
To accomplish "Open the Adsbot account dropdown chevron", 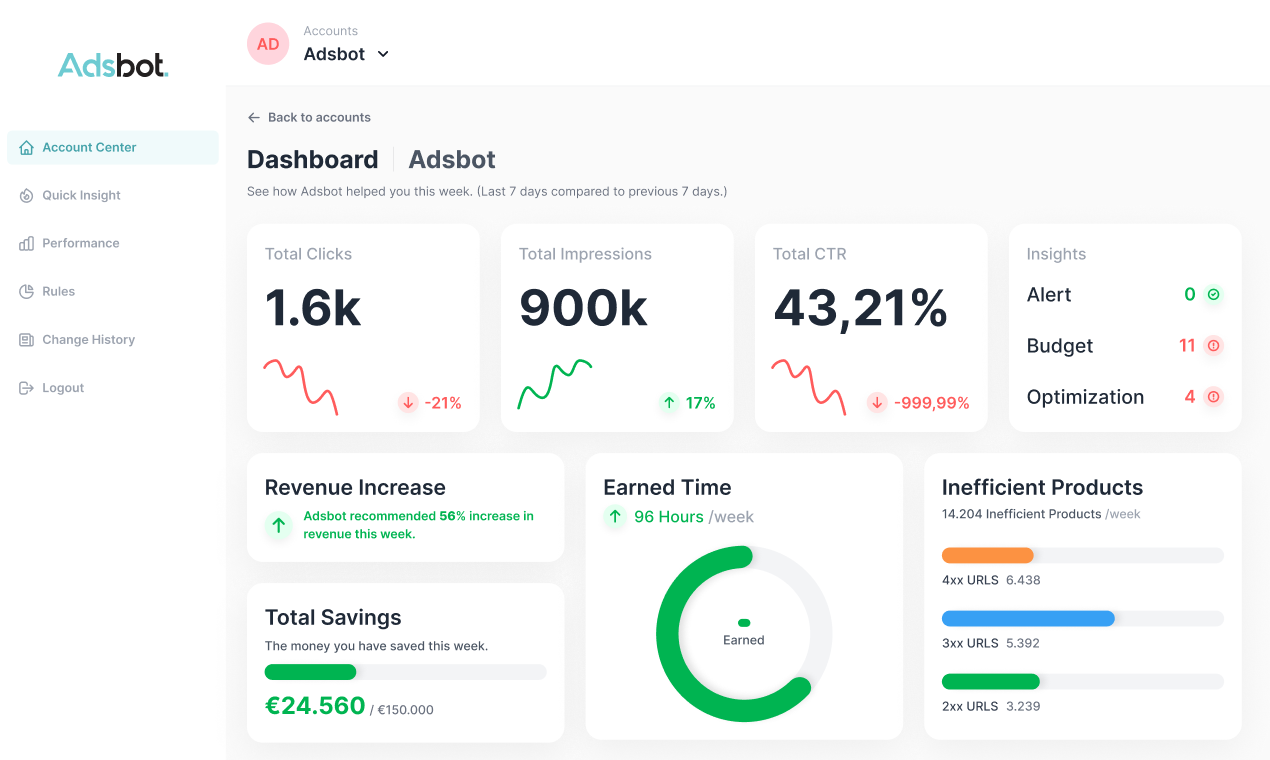I will (382, 54).
